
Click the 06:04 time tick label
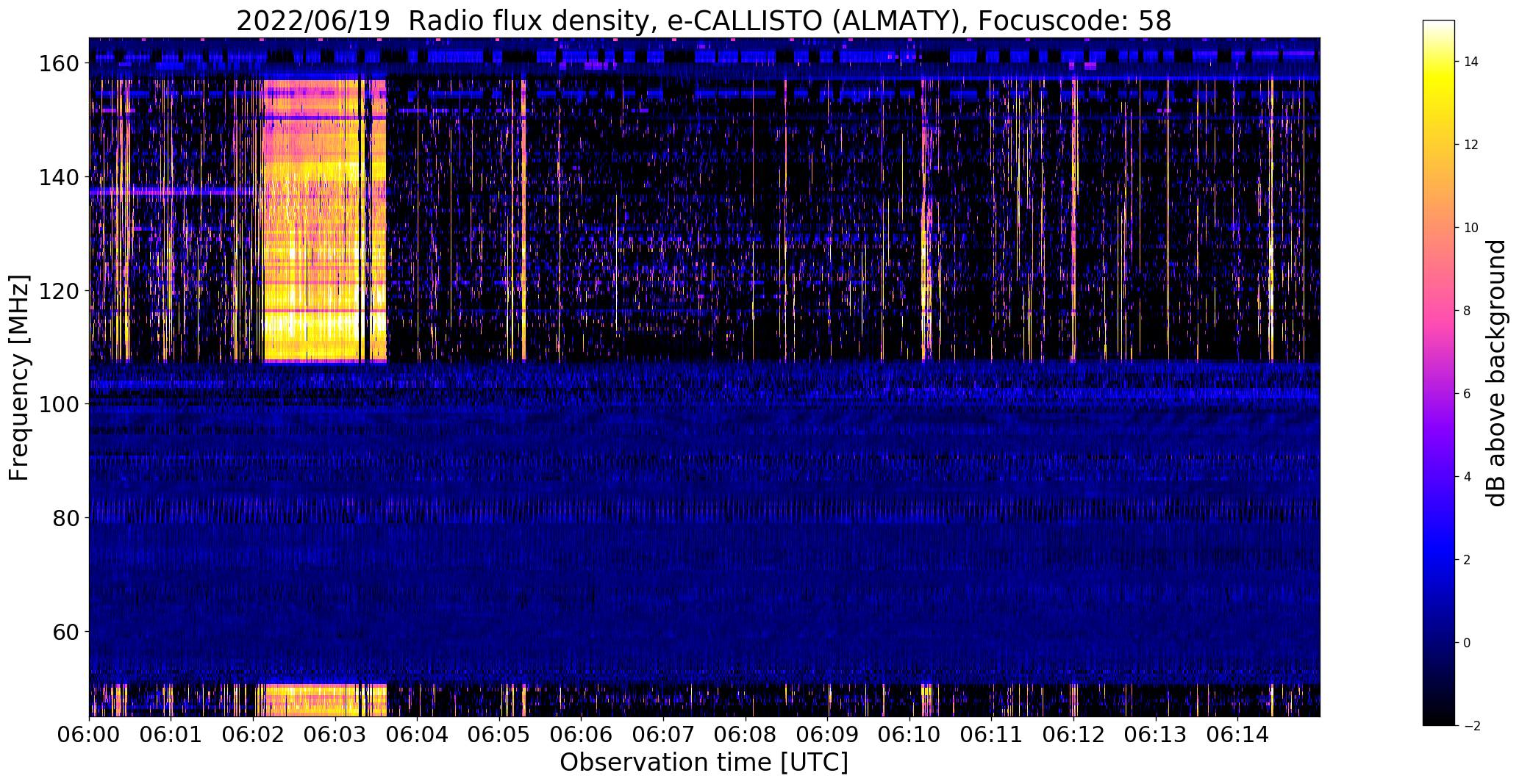point(418,735)
